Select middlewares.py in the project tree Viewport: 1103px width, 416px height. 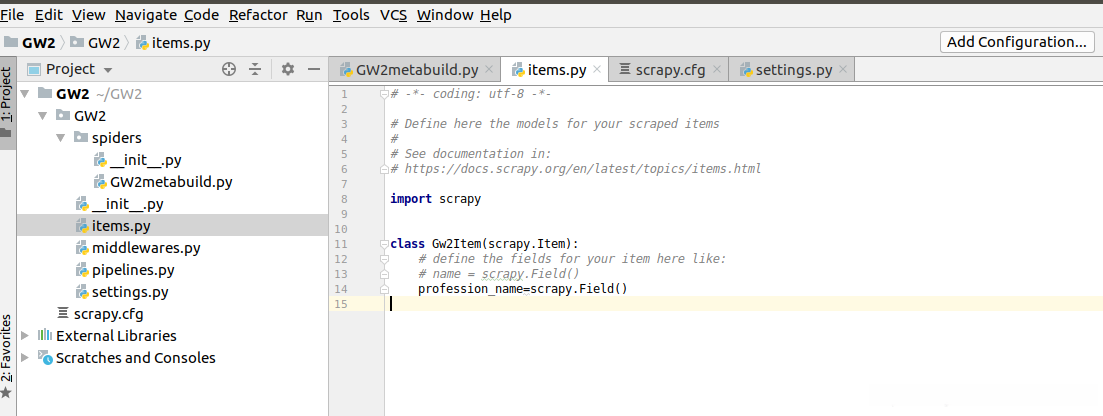click(146, 248)
